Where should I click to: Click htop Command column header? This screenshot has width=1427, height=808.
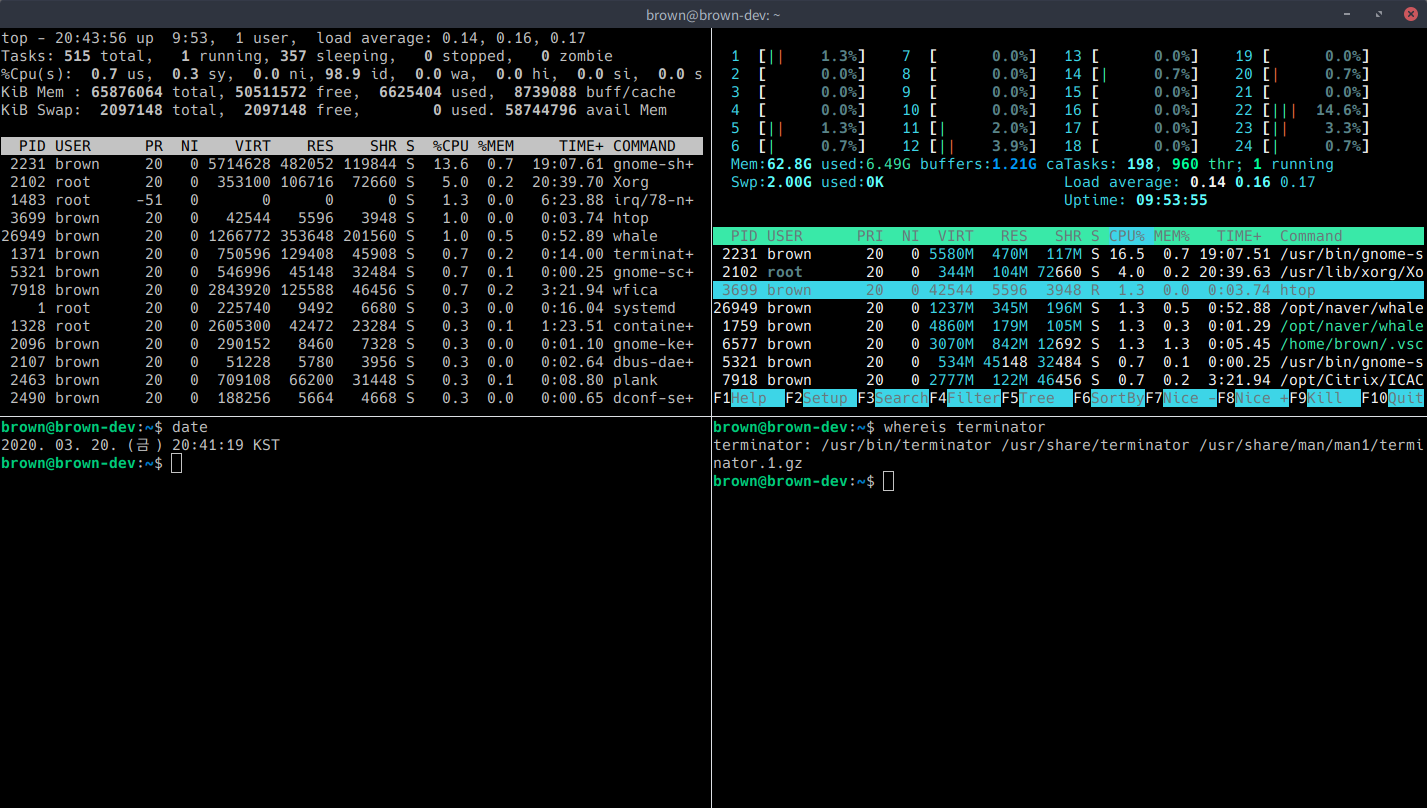pyautogui.click(x=1311, y=236)
